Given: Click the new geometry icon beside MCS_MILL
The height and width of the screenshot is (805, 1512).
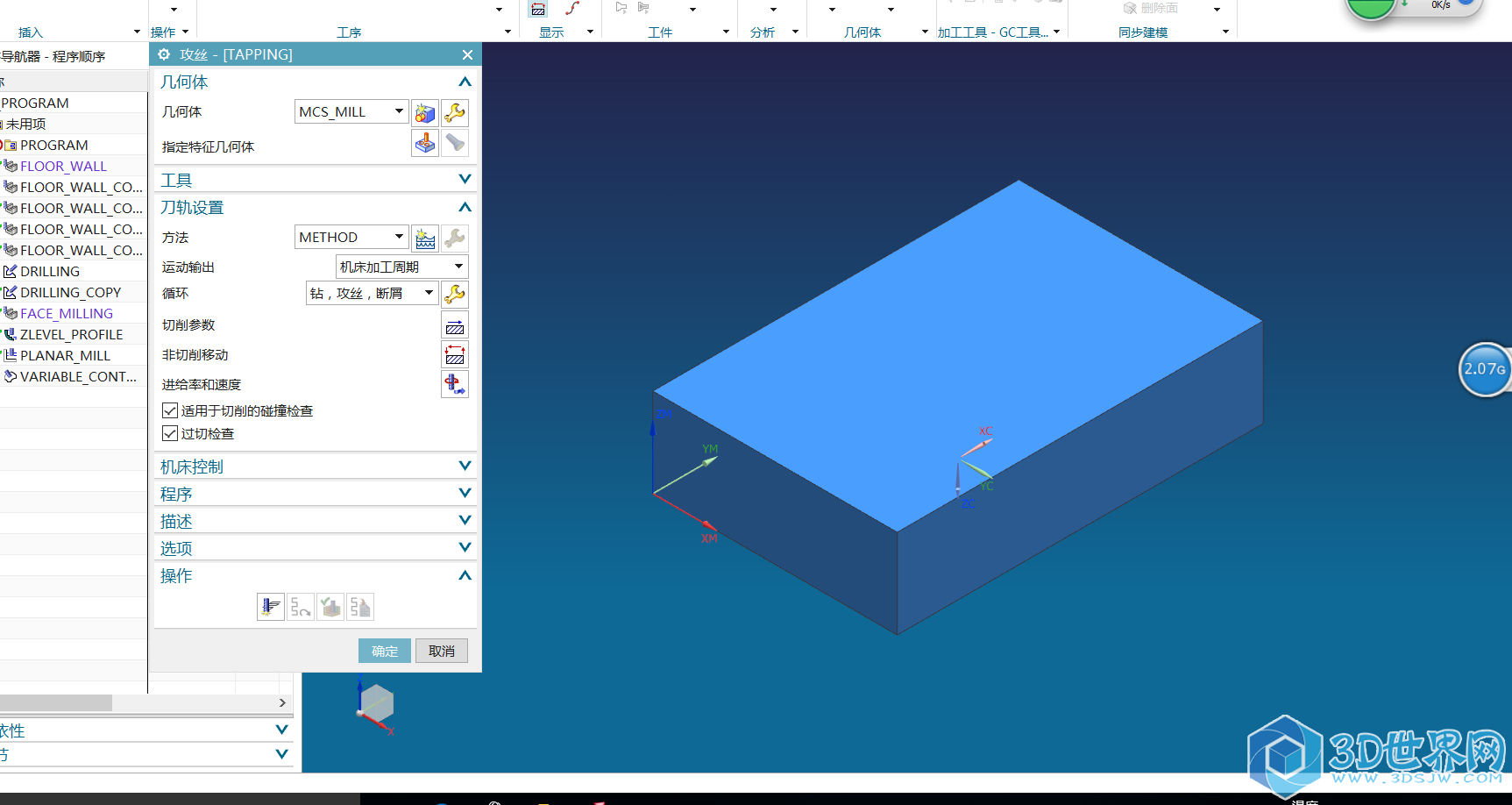Looking at the screenshot, I should [425, 113].
